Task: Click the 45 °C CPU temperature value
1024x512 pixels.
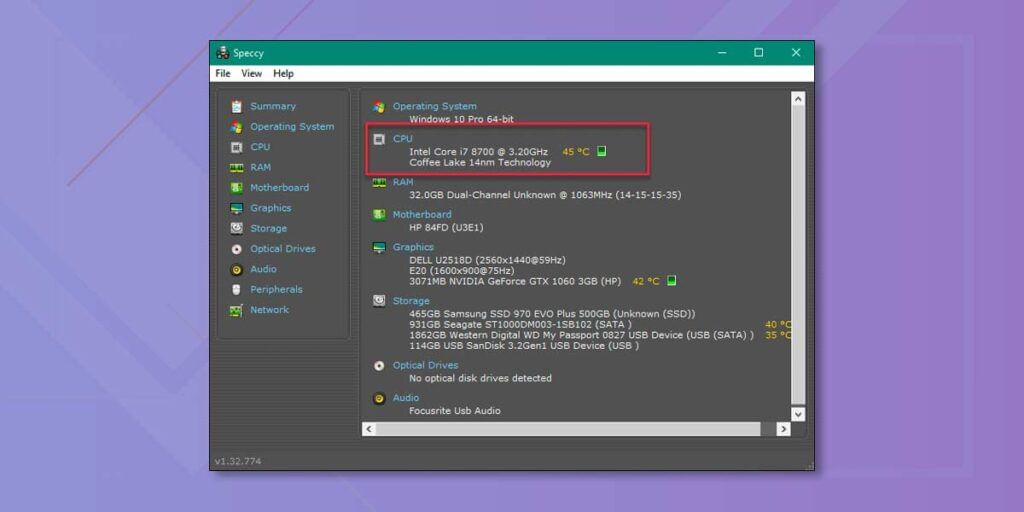Action: pos(575,152)
